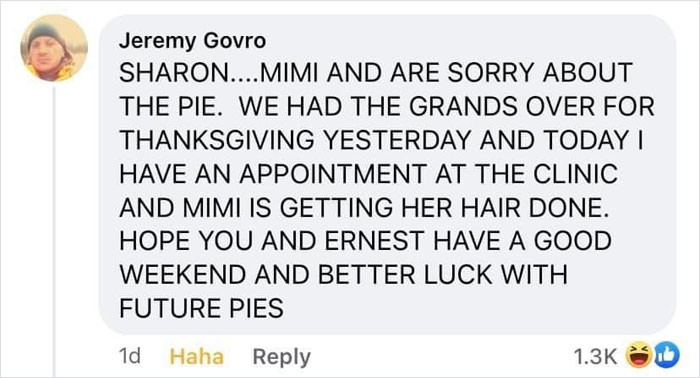View the 1.3K reactions count

[595, 356]
